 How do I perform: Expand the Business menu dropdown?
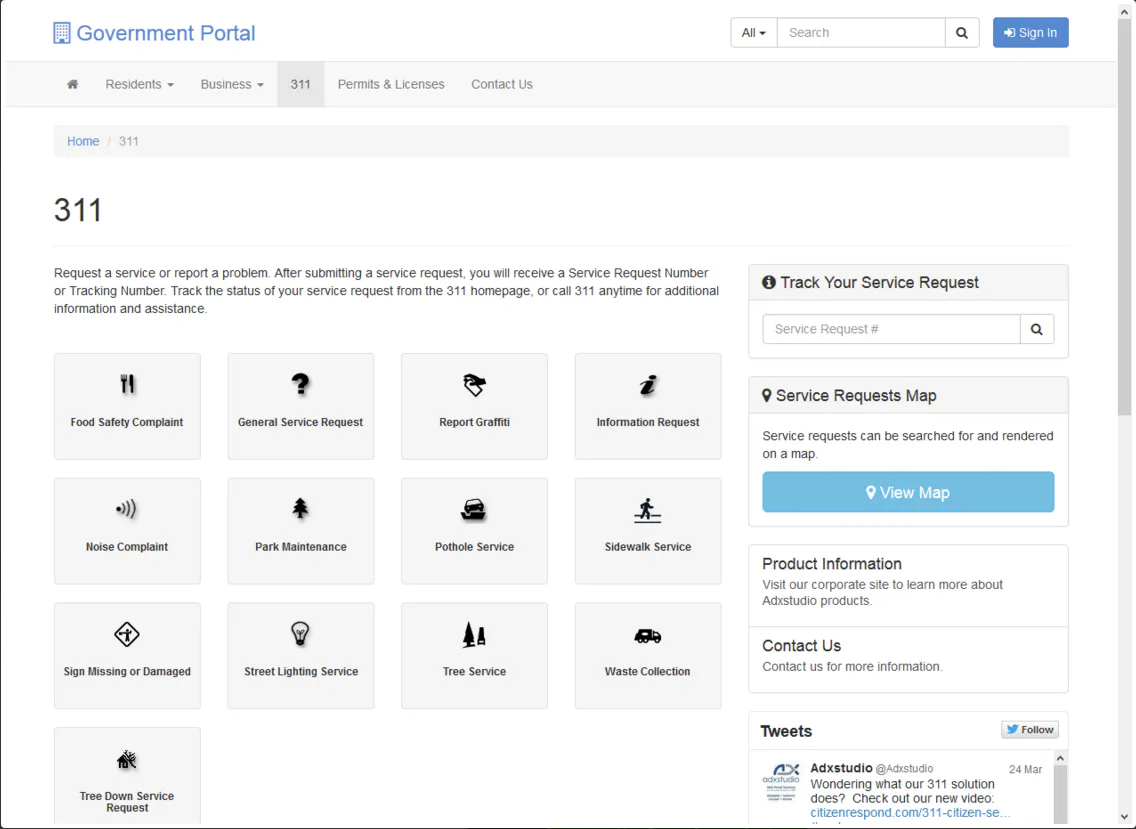tap(232, 84)
